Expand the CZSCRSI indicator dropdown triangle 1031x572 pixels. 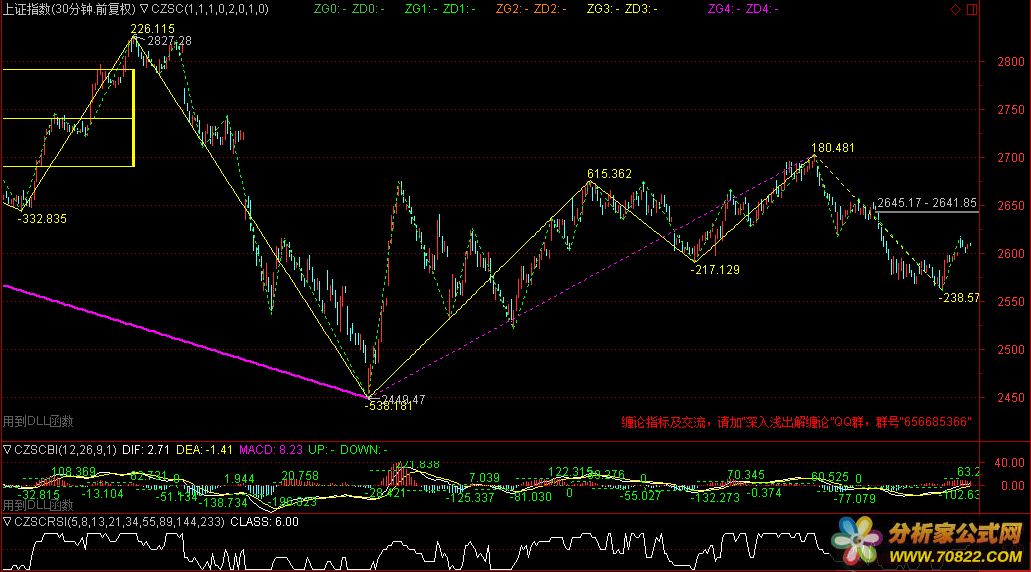(x=7, y=521)
